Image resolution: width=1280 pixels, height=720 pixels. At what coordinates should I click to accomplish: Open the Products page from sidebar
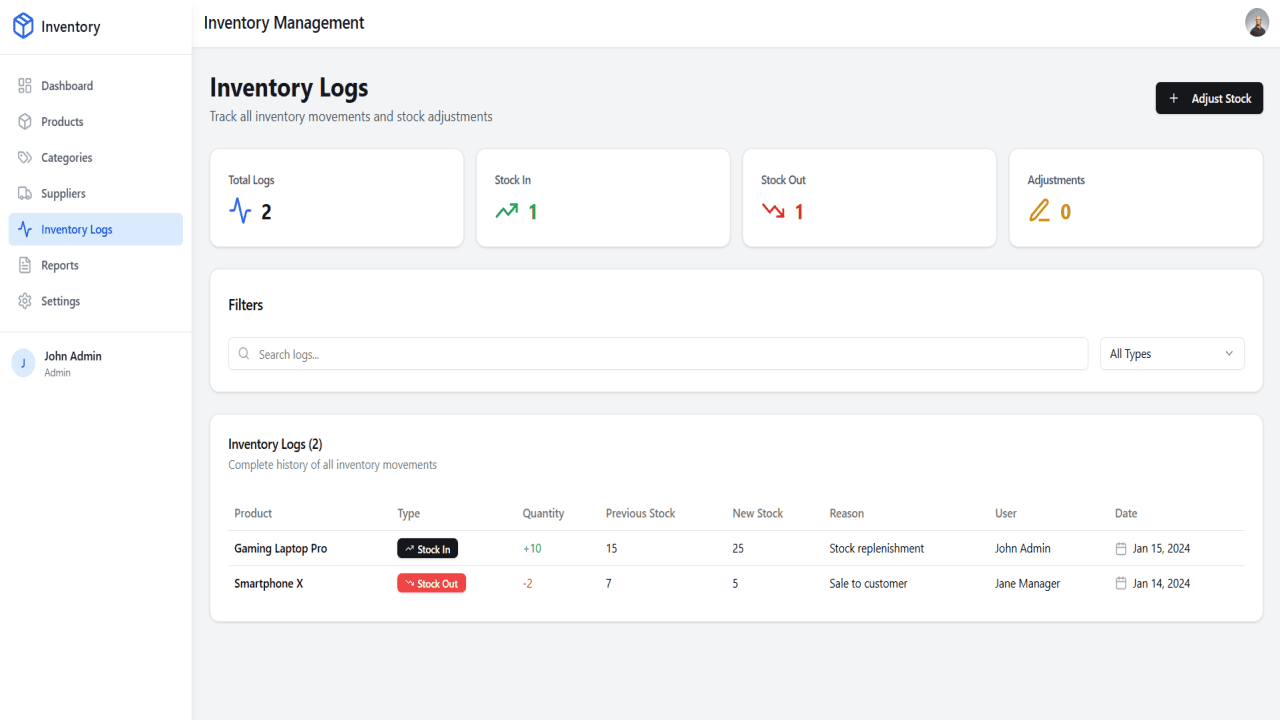pos(96,122)
